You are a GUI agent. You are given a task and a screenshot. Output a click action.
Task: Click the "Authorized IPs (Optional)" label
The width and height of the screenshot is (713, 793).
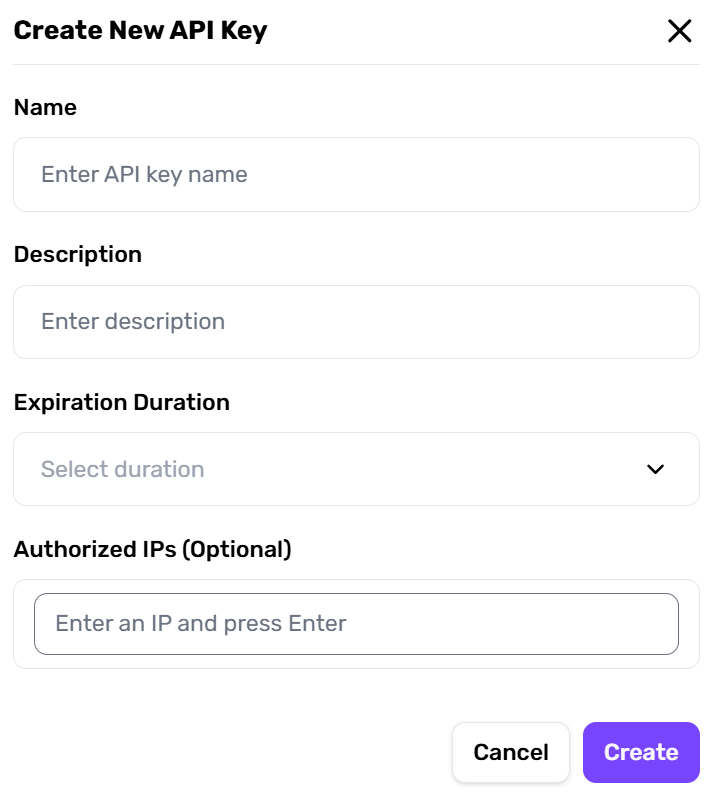tap(152, 549)
